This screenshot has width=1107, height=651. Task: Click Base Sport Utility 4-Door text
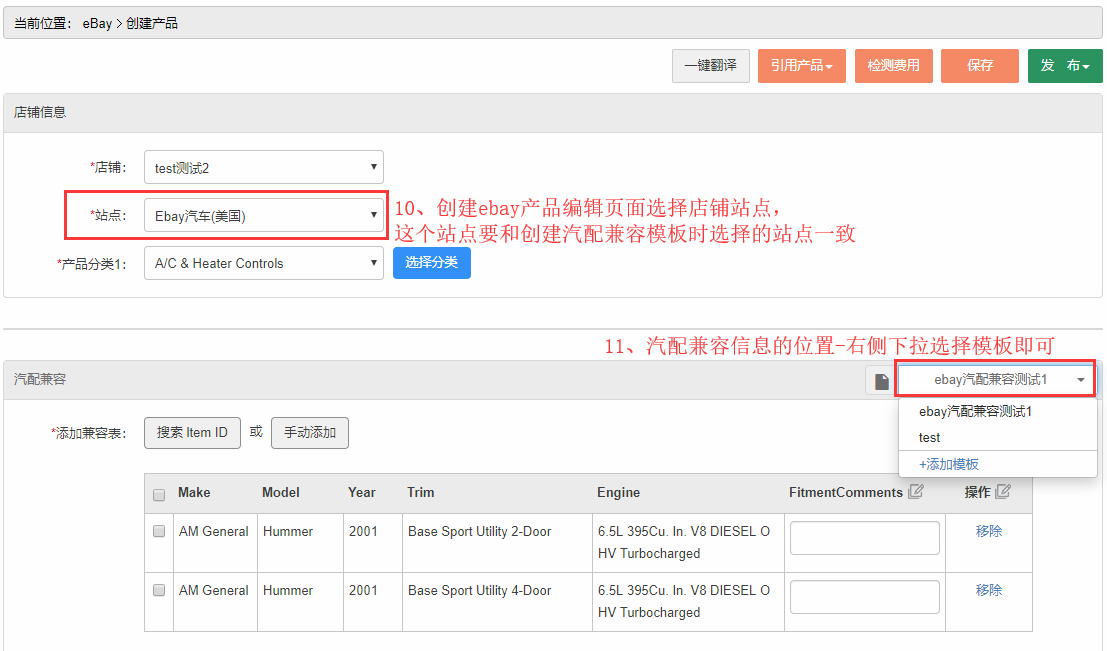point(479,590)
